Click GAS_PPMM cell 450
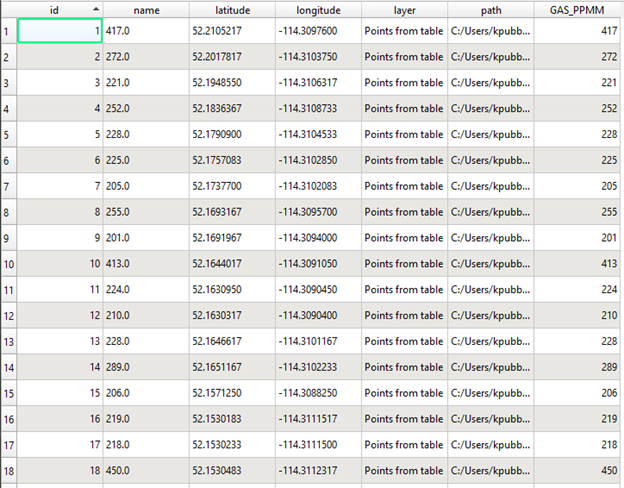The image size is (624, 488). (x=577, y=470)
